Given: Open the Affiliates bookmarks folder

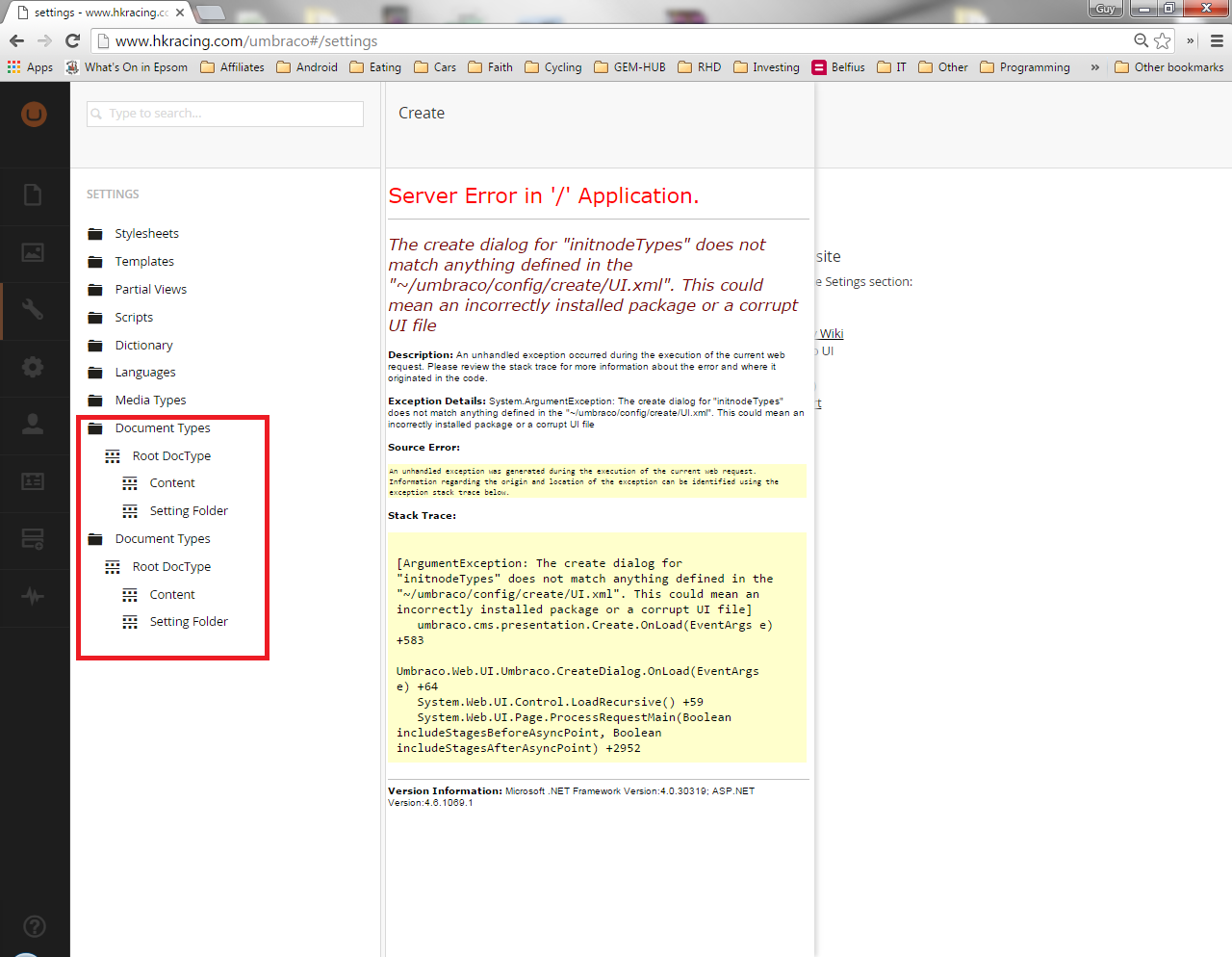Looking at the screenshot, I should pyautogui.click(x=232, y=67).
